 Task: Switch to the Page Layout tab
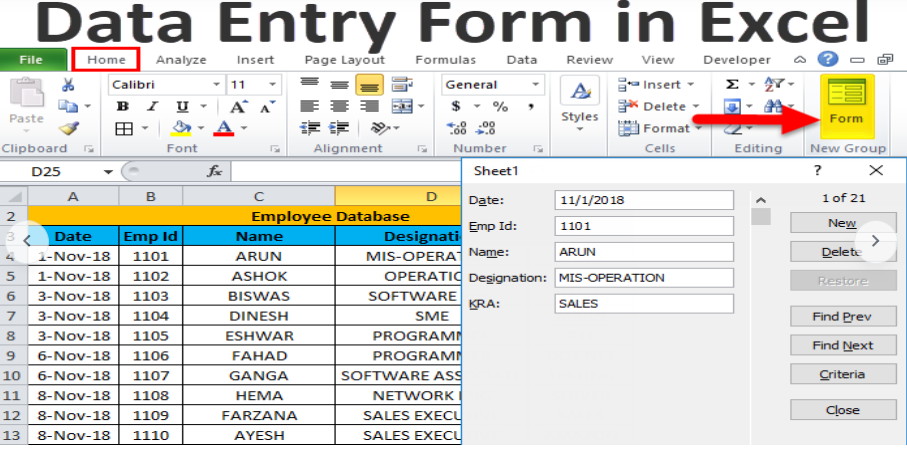pyautogui.click(x=344, y=60)
